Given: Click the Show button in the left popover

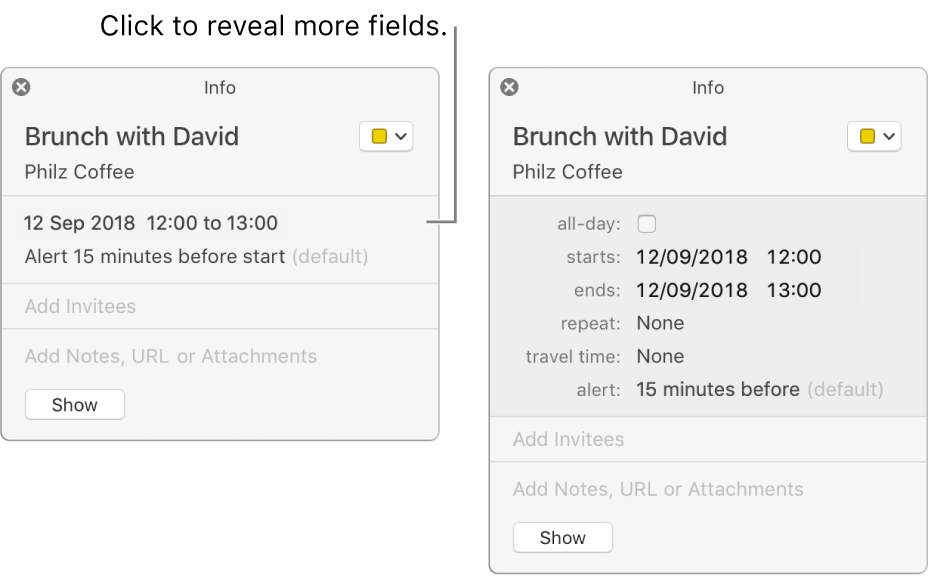Looking at the screenshot, I should click(74, 404).
